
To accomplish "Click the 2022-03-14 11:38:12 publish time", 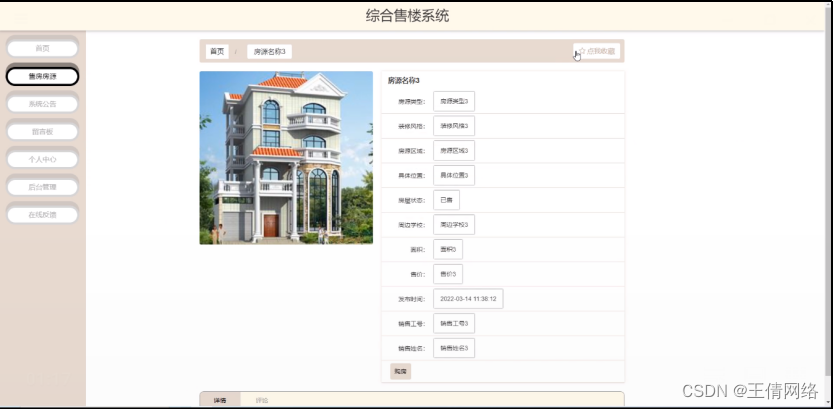I will pyautogui.click(x=468, y=299).
